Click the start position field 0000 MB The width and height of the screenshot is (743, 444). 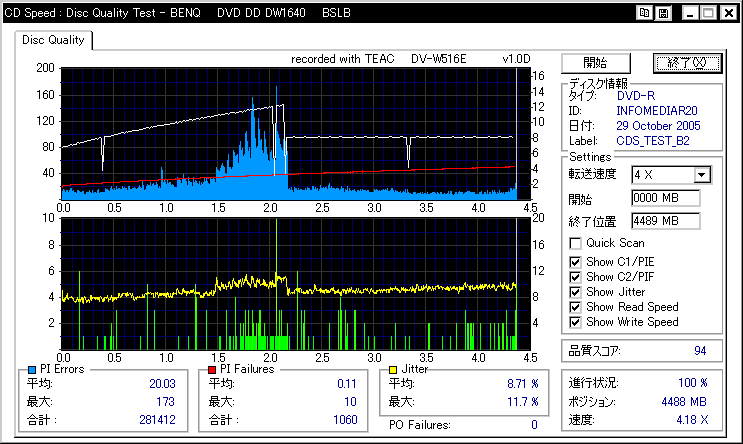(665, 198)
